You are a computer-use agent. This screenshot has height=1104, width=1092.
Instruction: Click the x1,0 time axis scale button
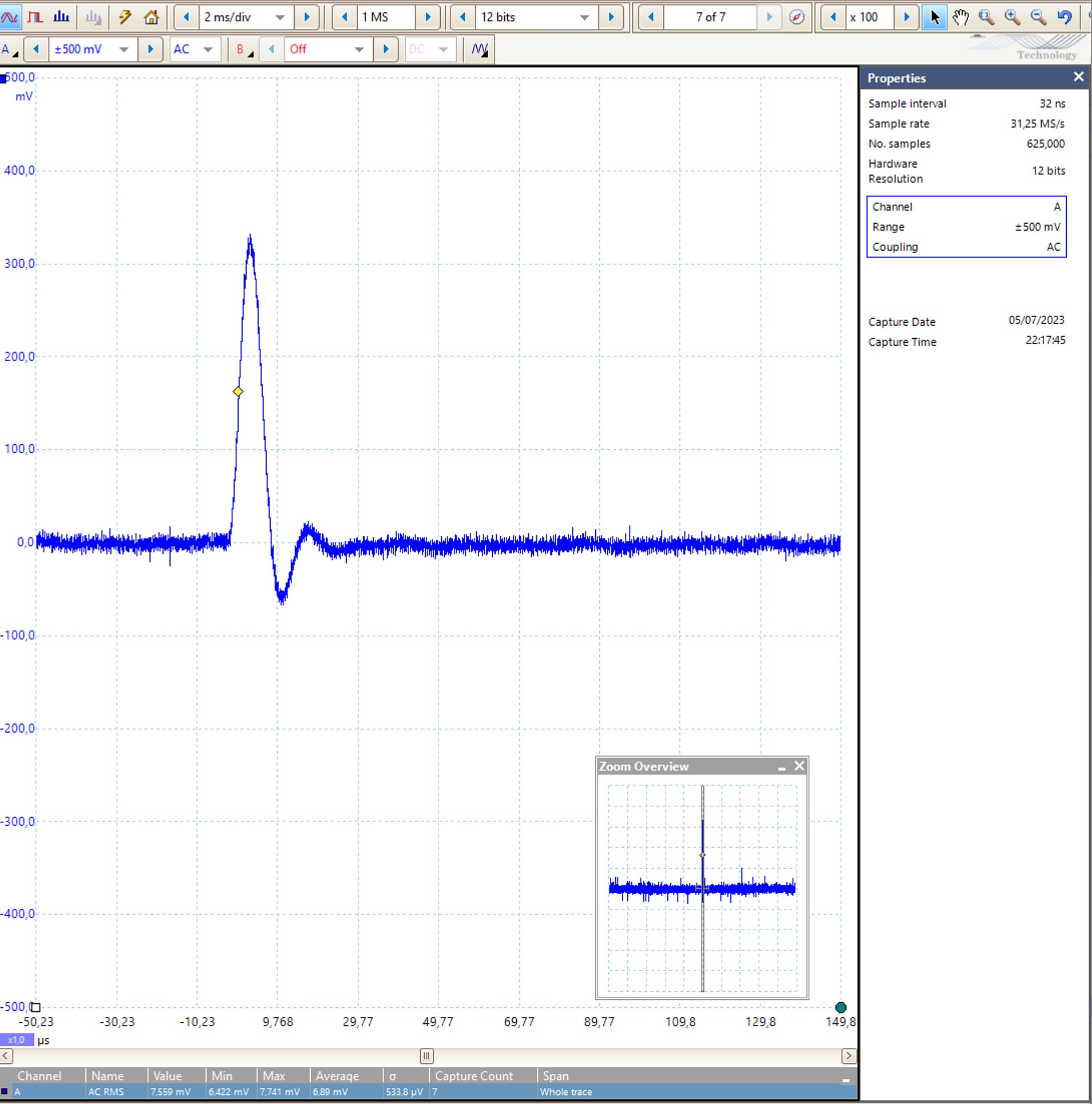[x=17, y=1040]
